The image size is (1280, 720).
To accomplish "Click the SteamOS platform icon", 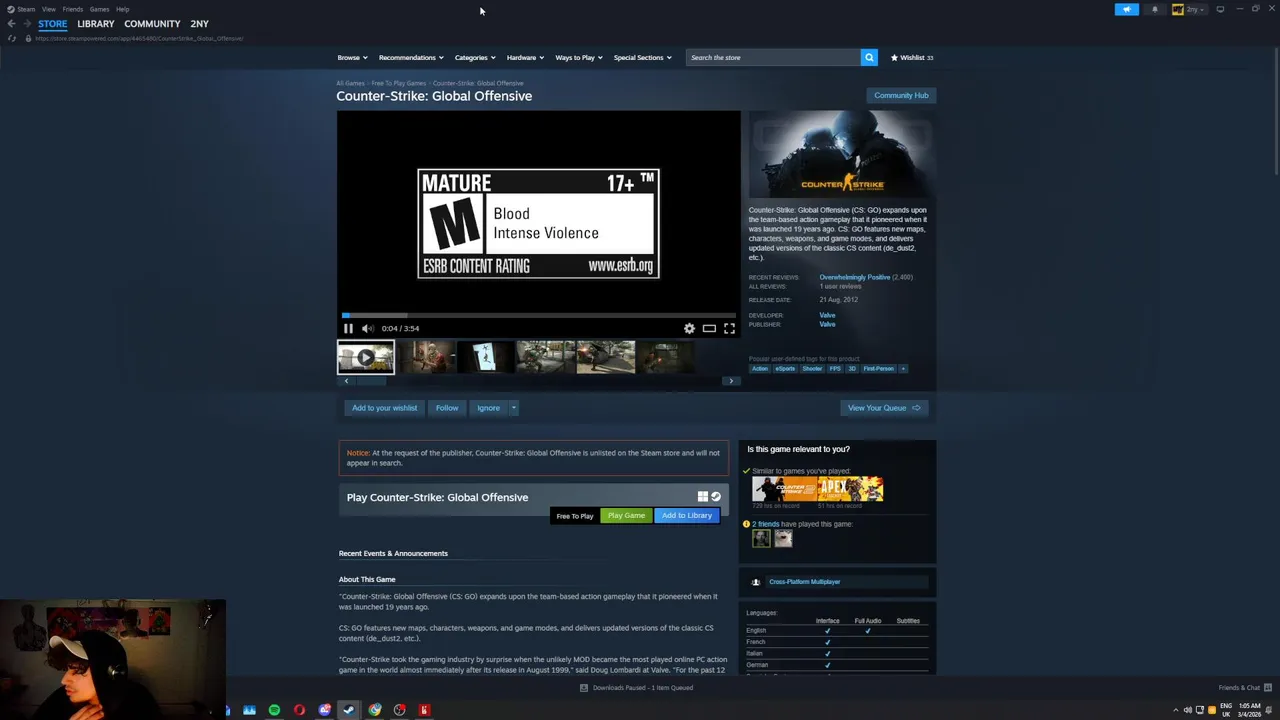I will pos(716,496).
